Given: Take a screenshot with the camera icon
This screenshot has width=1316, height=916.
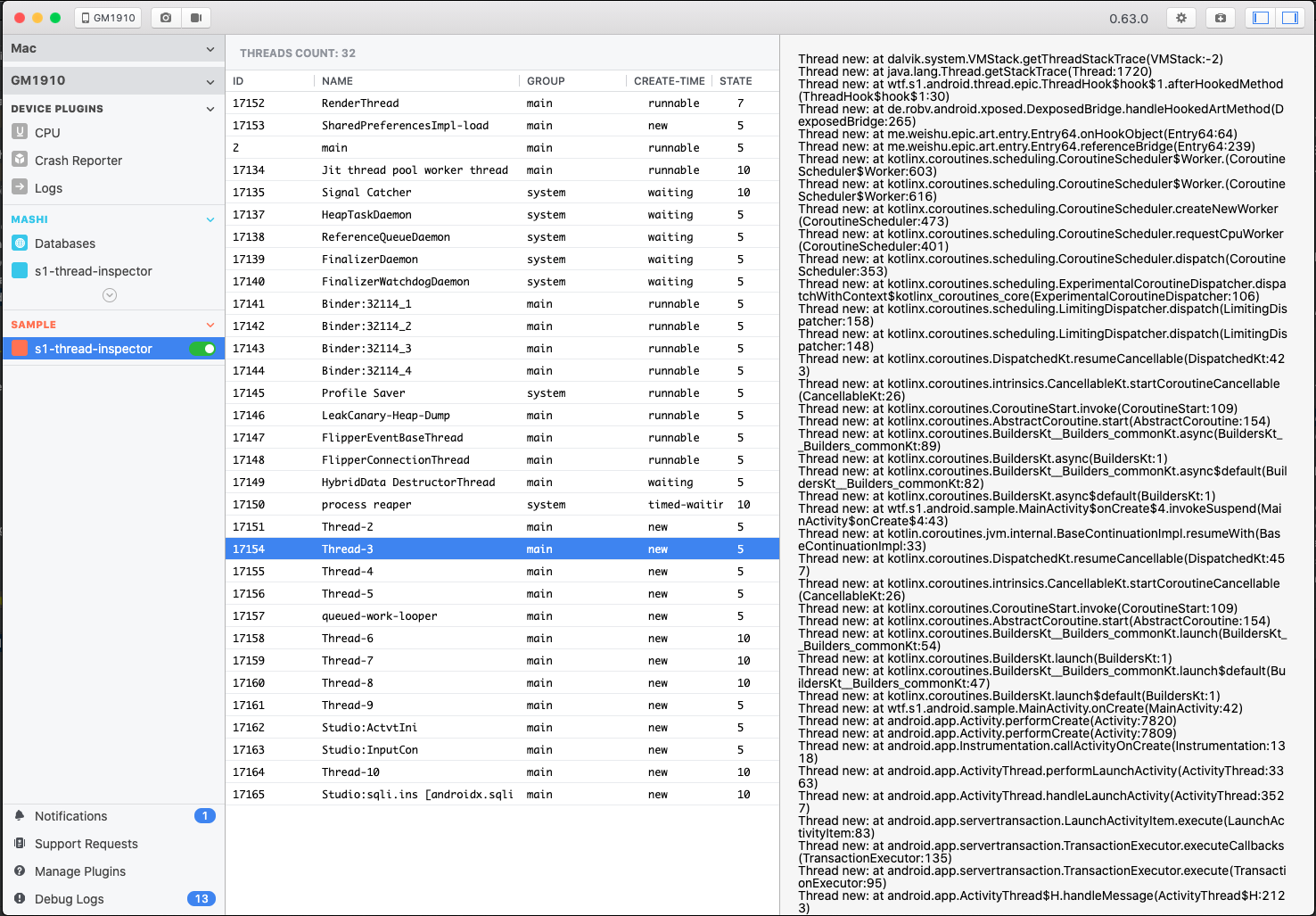Looking at the screenshot, I should (x=166, y=18).
